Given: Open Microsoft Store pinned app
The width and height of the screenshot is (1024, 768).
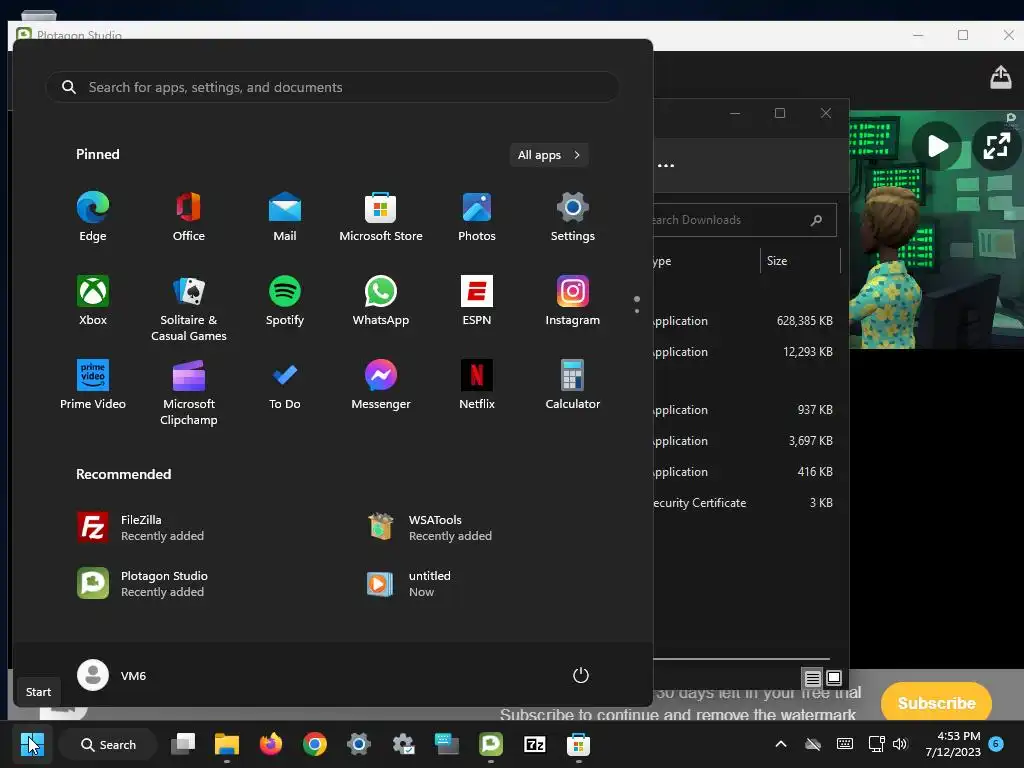Looking at the screenshot, I should (x=381, y=217).
